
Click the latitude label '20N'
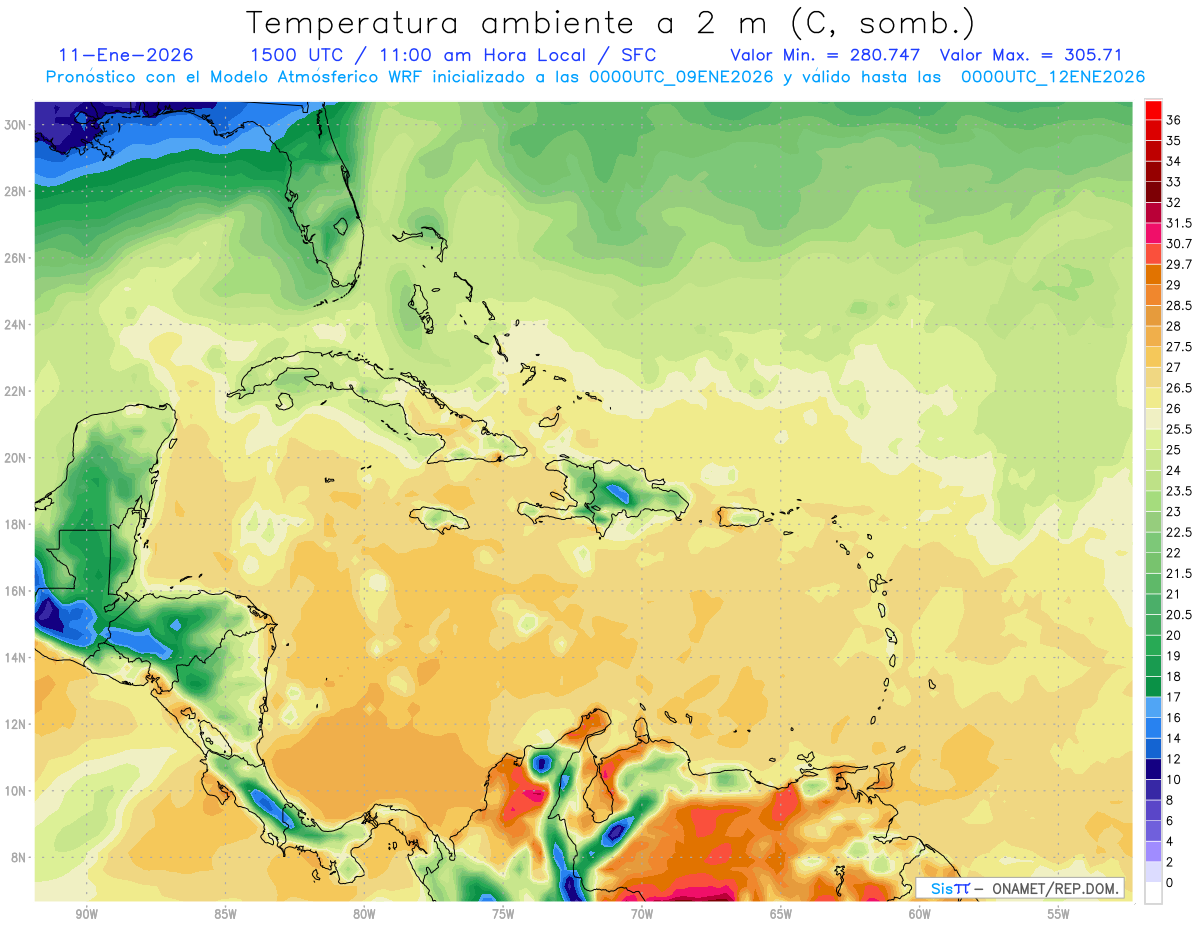coord(15,458)
